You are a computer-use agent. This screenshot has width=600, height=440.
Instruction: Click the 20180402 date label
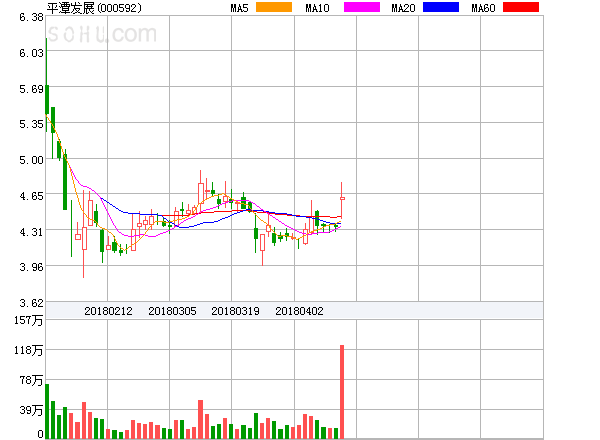click(299, 311)
